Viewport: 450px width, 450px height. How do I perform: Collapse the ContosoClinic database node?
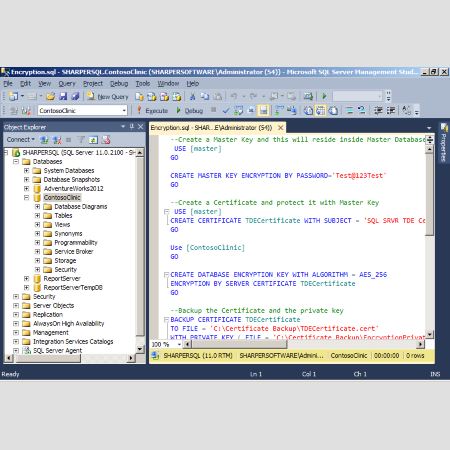[x=27, y=198]
